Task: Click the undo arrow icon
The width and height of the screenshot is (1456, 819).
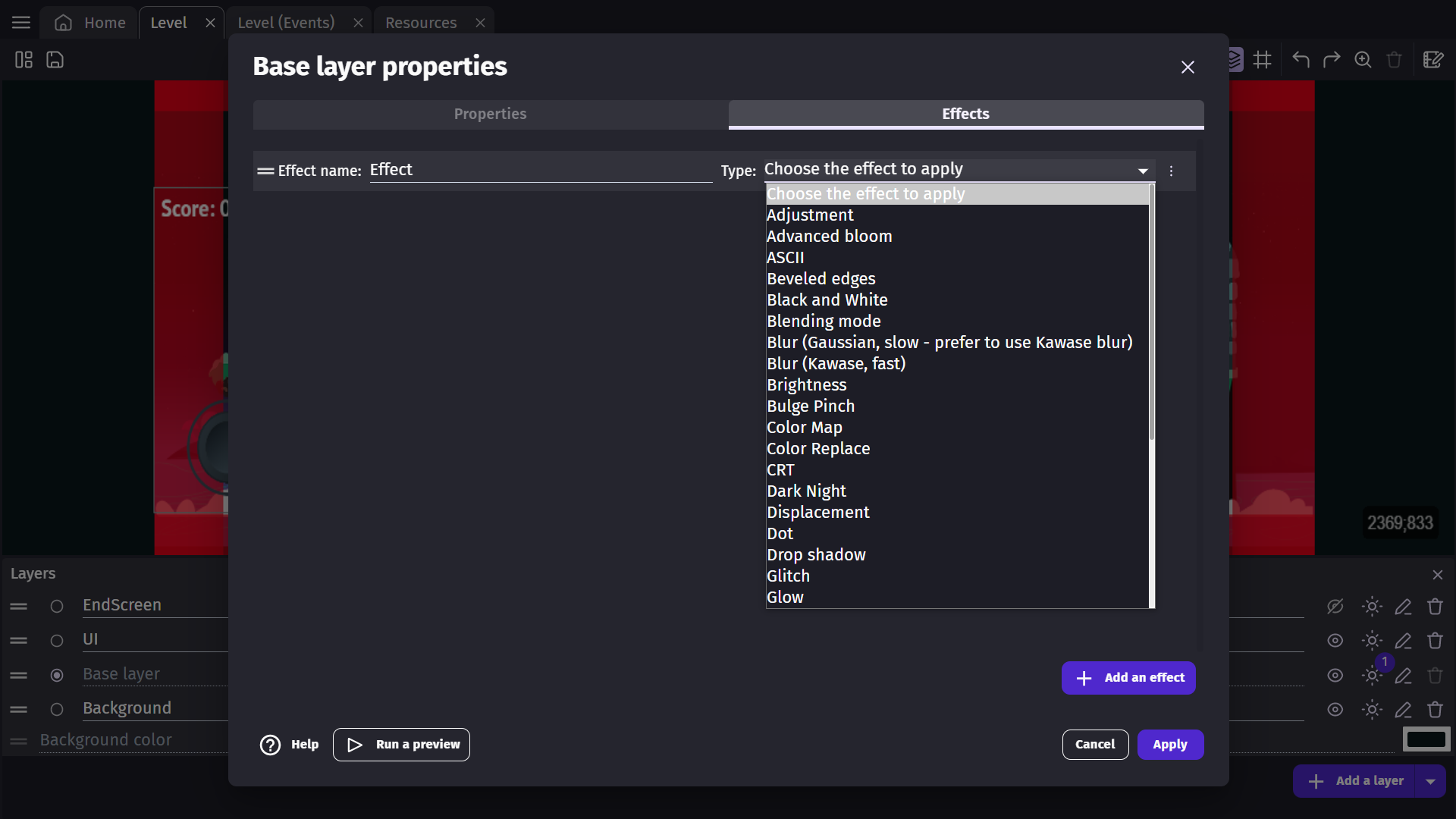Action: 1301,60
